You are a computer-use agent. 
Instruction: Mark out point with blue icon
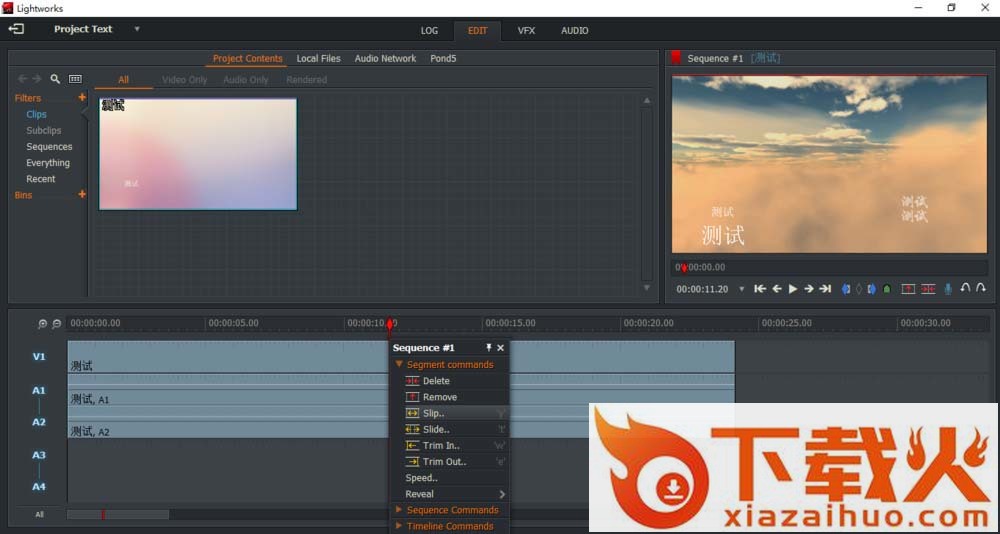pos(871,289)
